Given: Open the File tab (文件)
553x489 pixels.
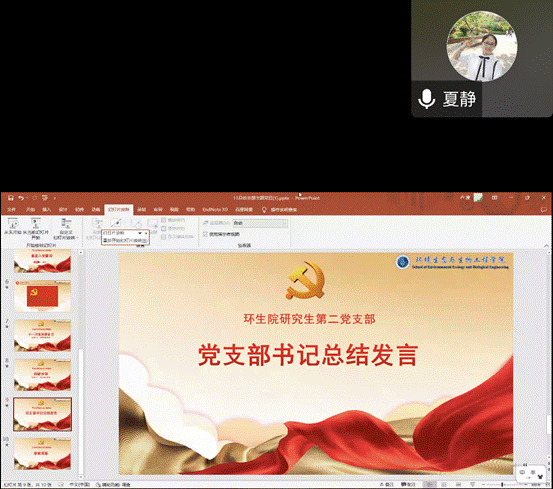Looking at the screenshot, I should click(x=11, y=209).
